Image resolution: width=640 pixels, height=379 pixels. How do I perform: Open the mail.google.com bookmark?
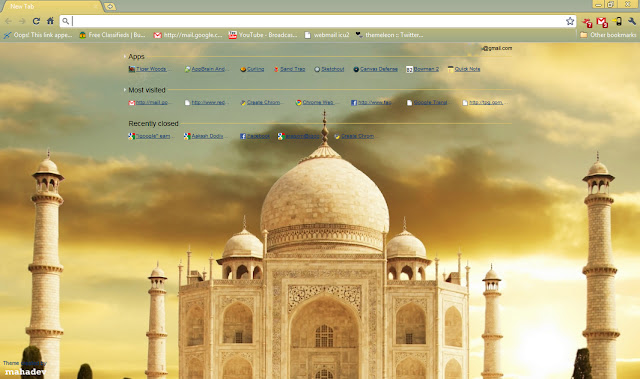coord(188,35)
